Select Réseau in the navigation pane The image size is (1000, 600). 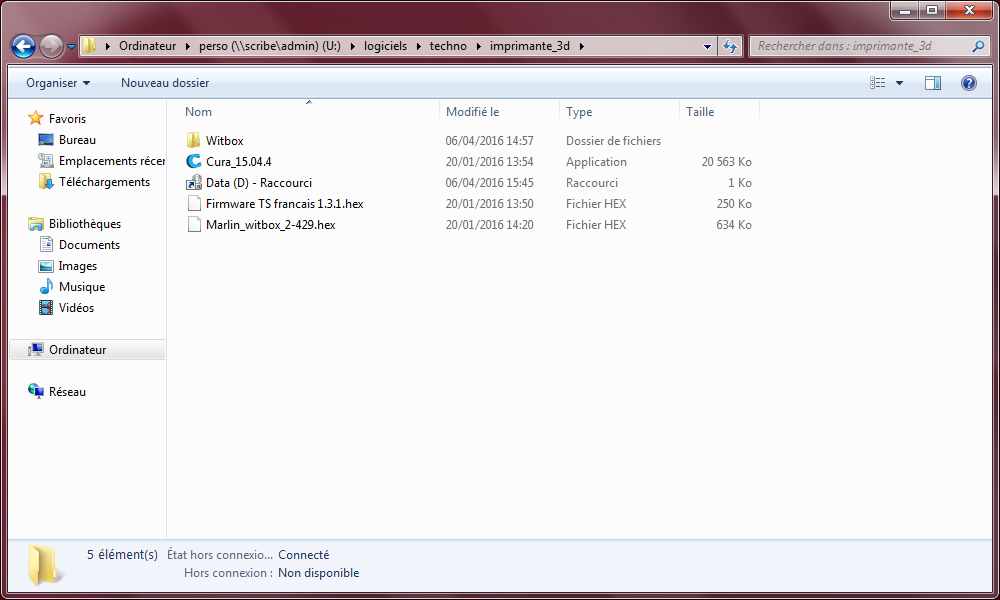pos(67,392)
